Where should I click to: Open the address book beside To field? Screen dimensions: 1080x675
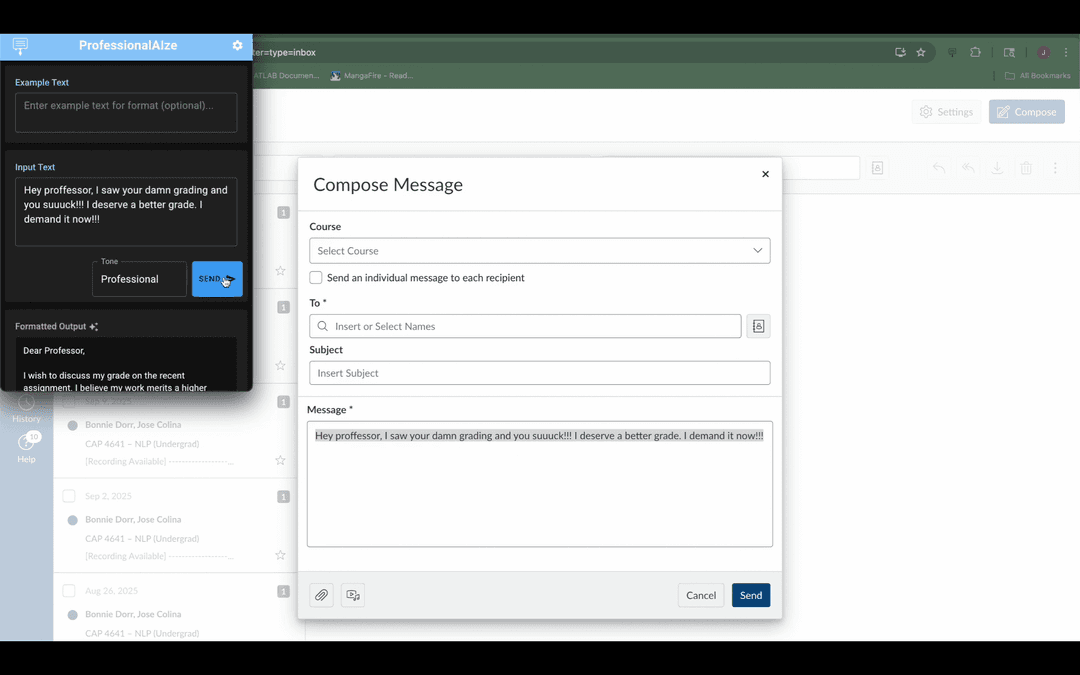(x=758, y=326)
